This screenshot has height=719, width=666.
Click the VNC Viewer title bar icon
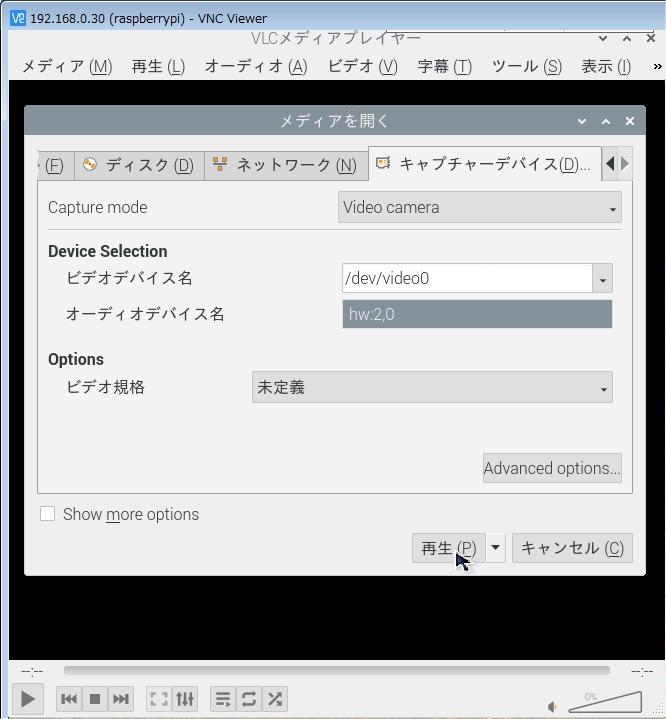point(18,18)
